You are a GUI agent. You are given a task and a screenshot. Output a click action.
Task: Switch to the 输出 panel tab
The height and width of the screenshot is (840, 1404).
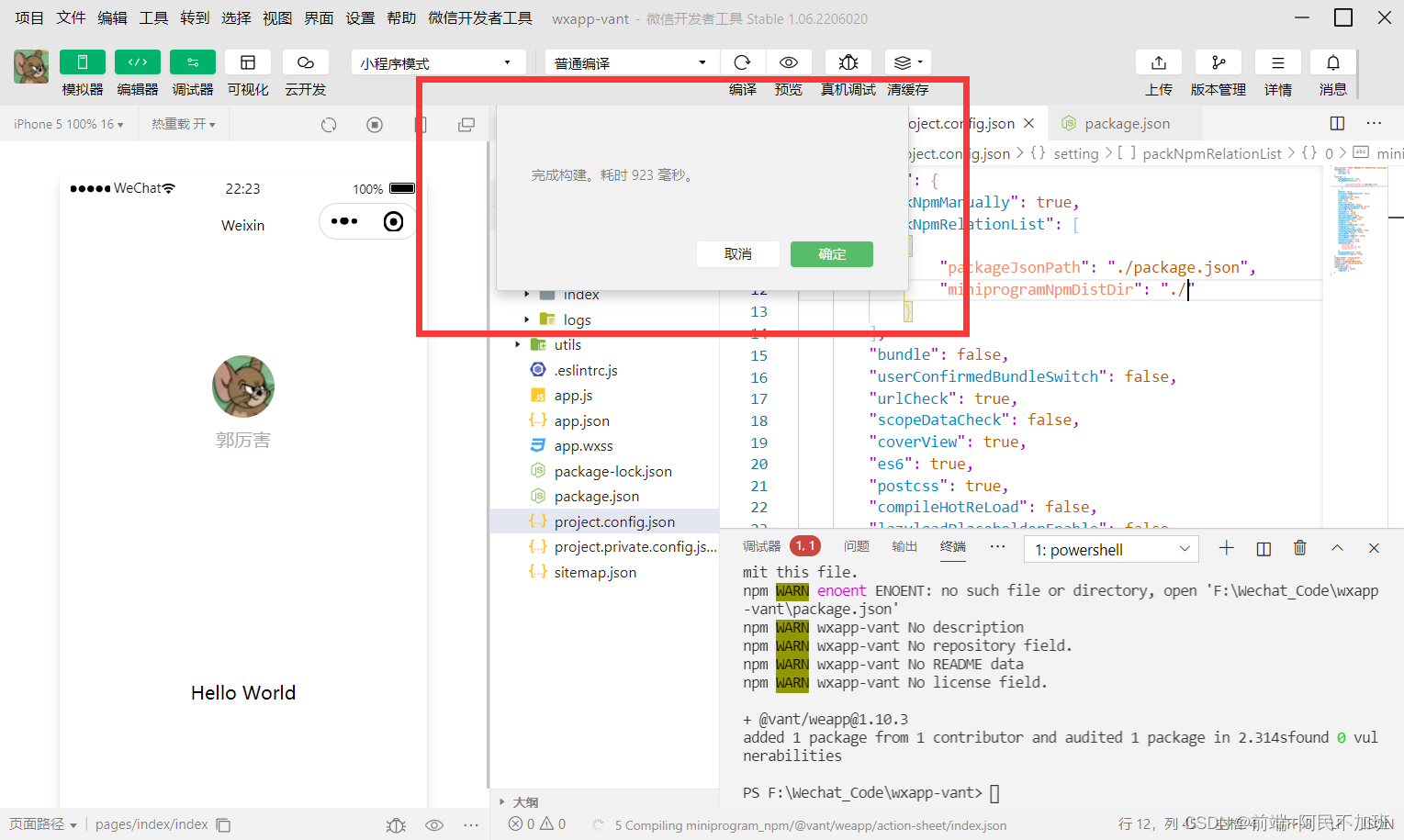(x=904, y=546)
